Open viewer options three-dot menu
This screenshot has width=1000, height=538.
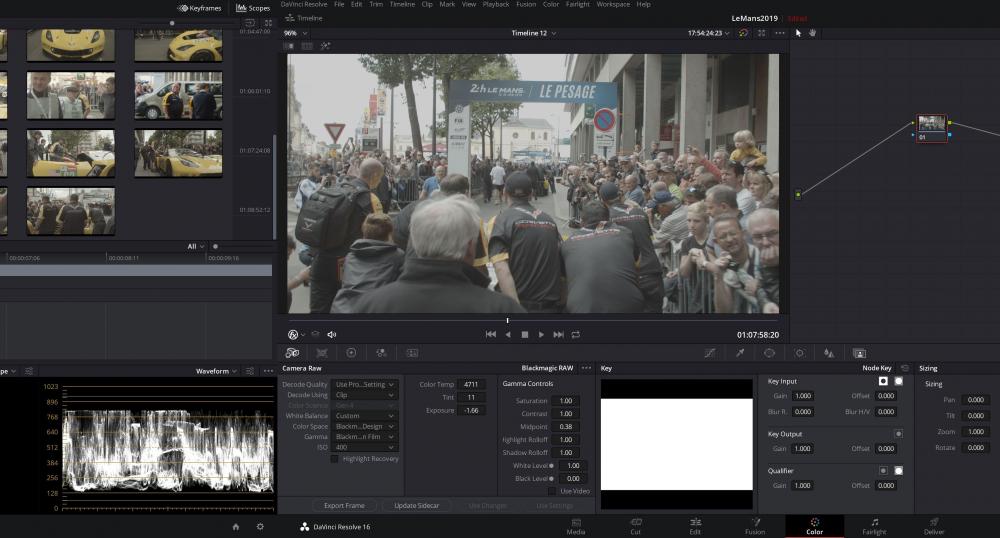point(780,33)
